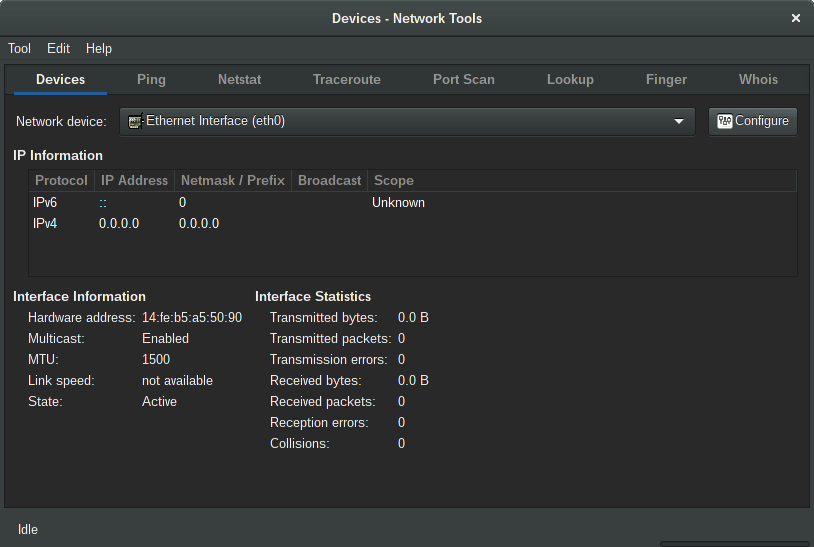Click the Reception errors value
The width and height of the screenshot is (814, 547).
(x=401, y=422)
